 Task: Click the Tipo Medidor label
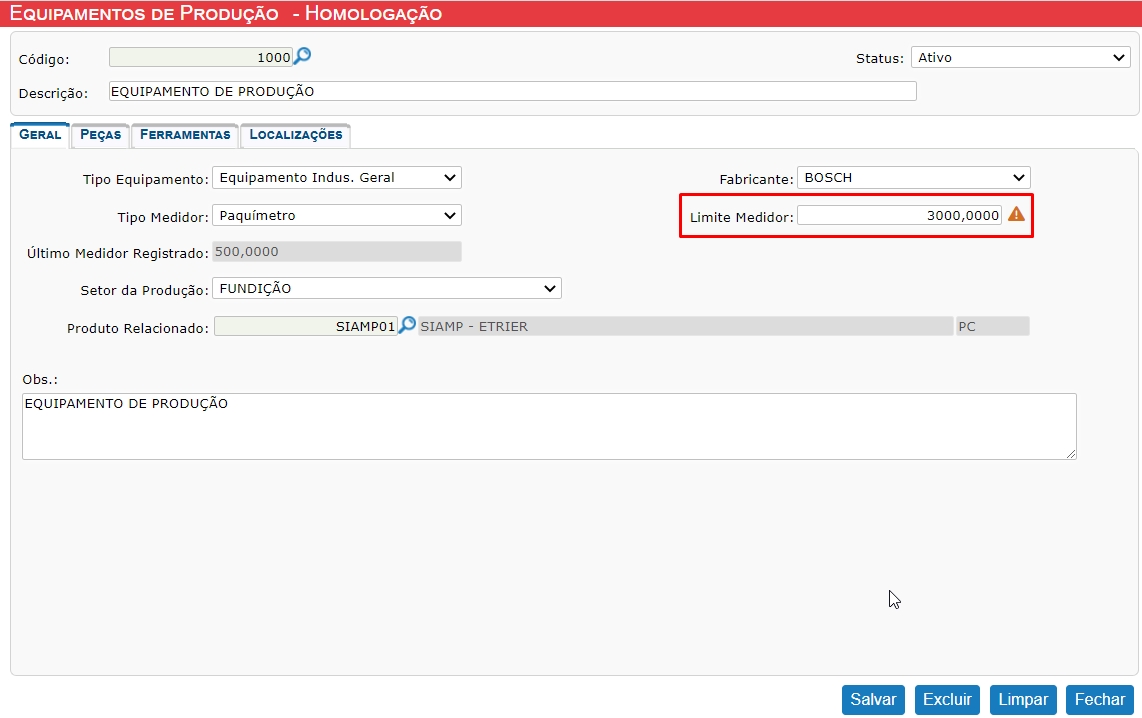point(162,217)
